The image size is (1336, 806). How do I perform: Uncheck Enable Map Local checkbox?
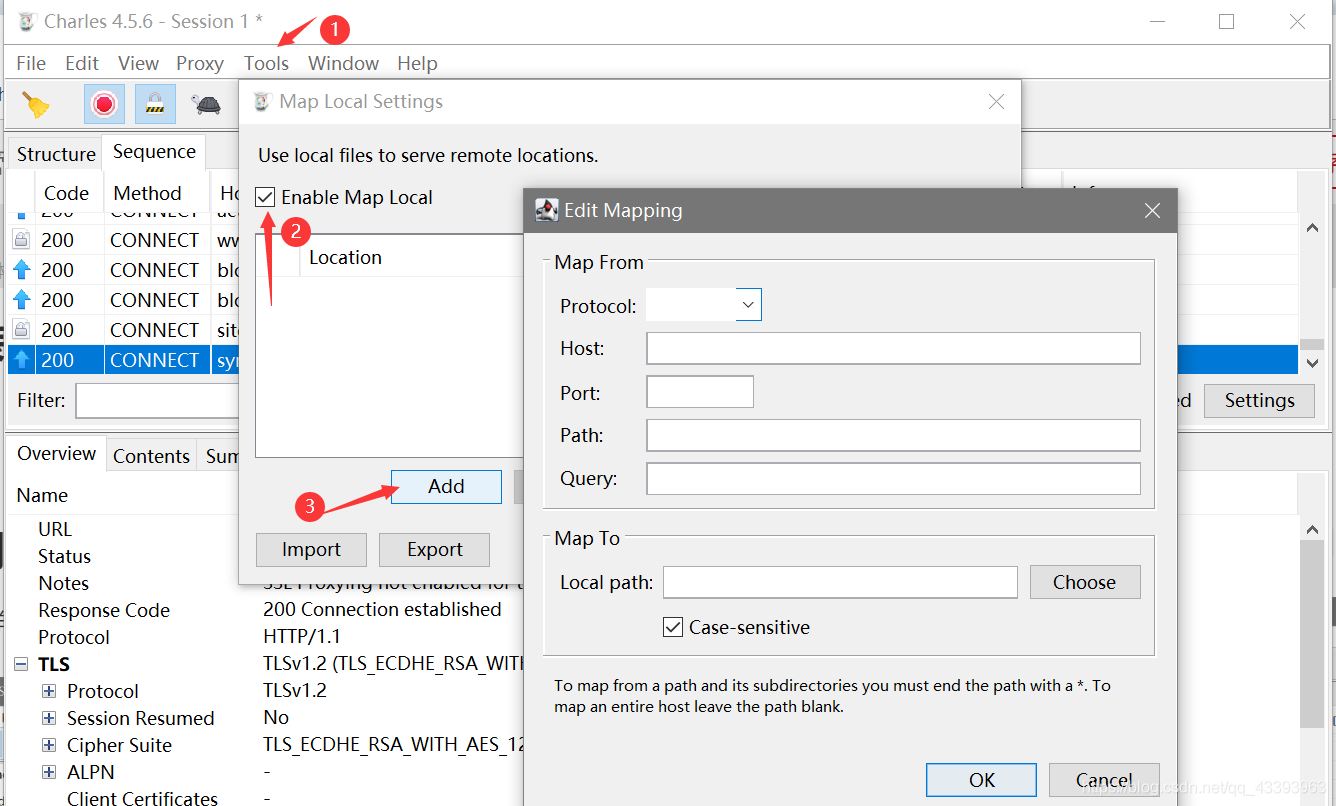point(265,197)
